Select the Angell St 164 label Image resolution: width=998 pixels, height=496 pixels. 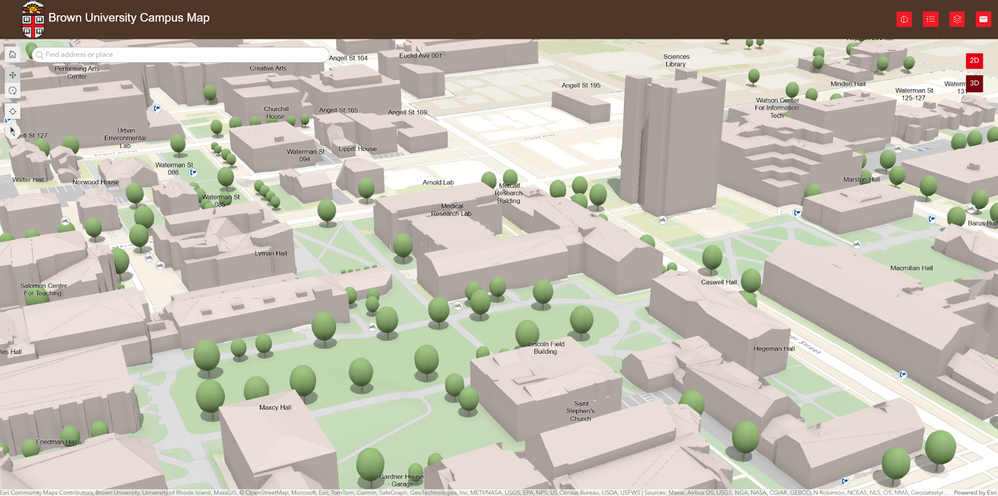point(348,58)
